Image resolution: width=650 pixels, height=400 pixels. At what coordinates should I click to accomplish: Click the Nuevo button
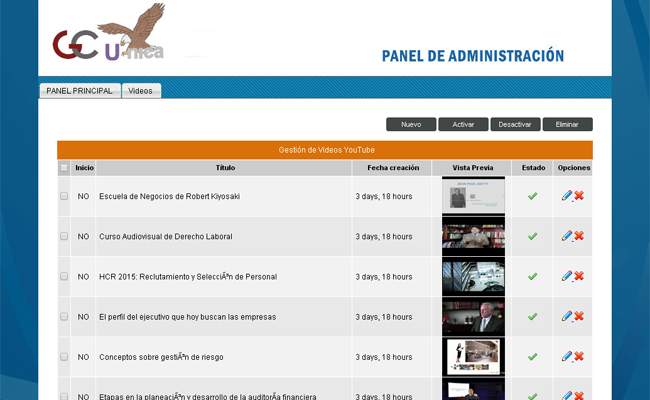[411, 125]
